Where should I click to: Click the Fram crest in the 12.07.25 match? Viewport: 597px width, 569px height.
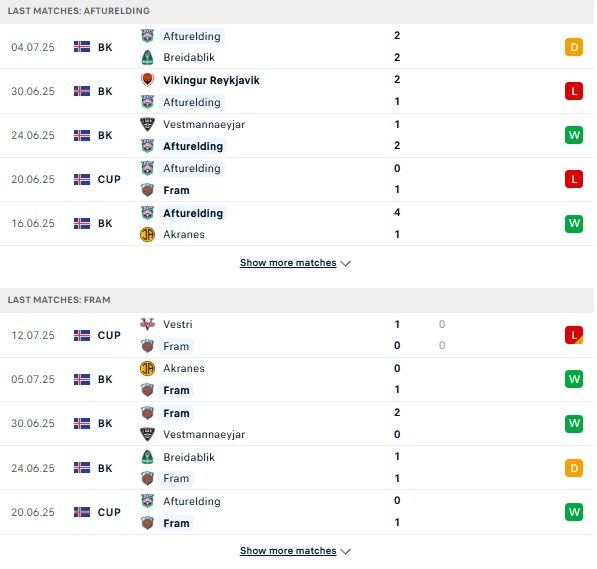point(147,346)
